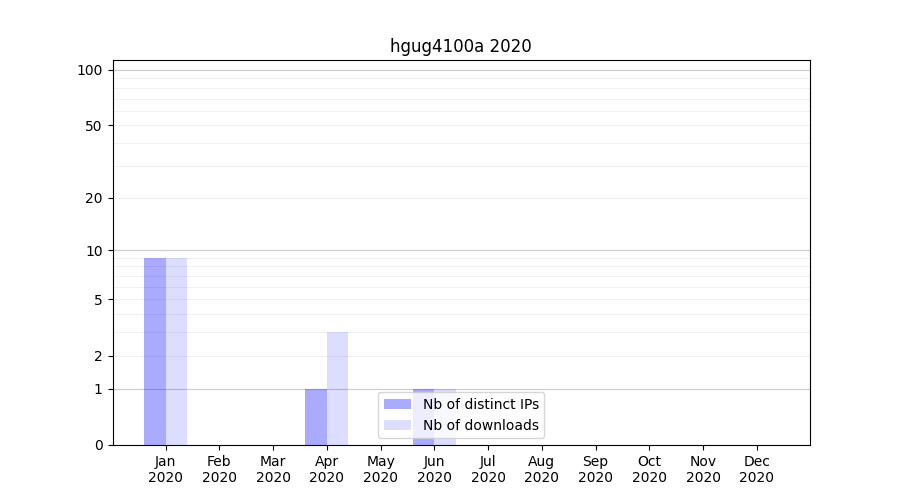Click the light blue downloads legend swatch

pos(397,425)
